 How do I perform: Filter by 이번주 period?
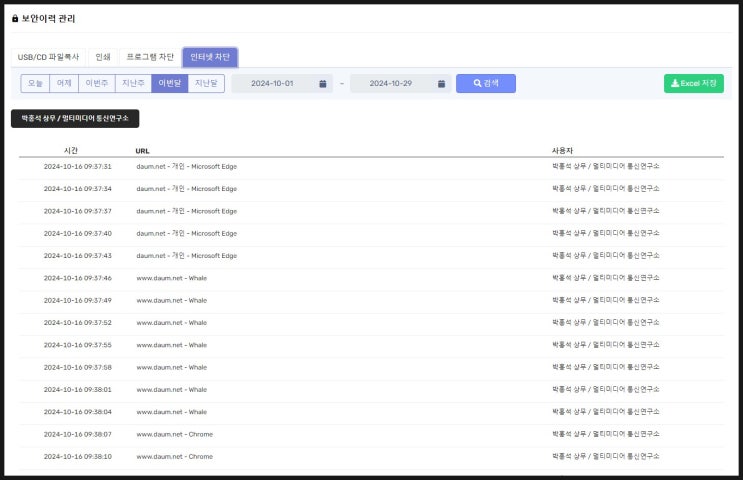click(97, 83)
